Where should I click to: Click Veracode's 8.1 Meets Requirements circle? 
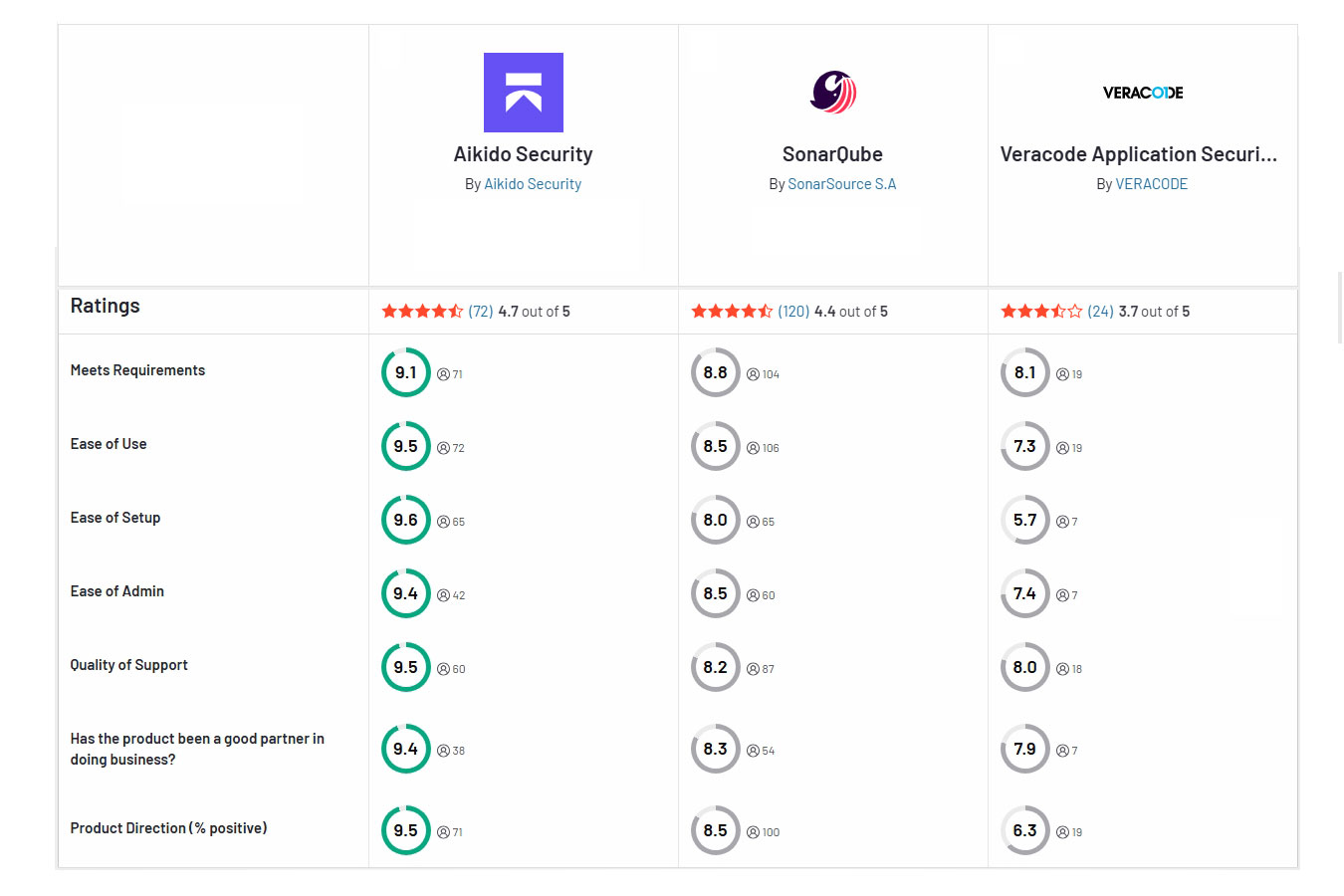click(1025, 372)
